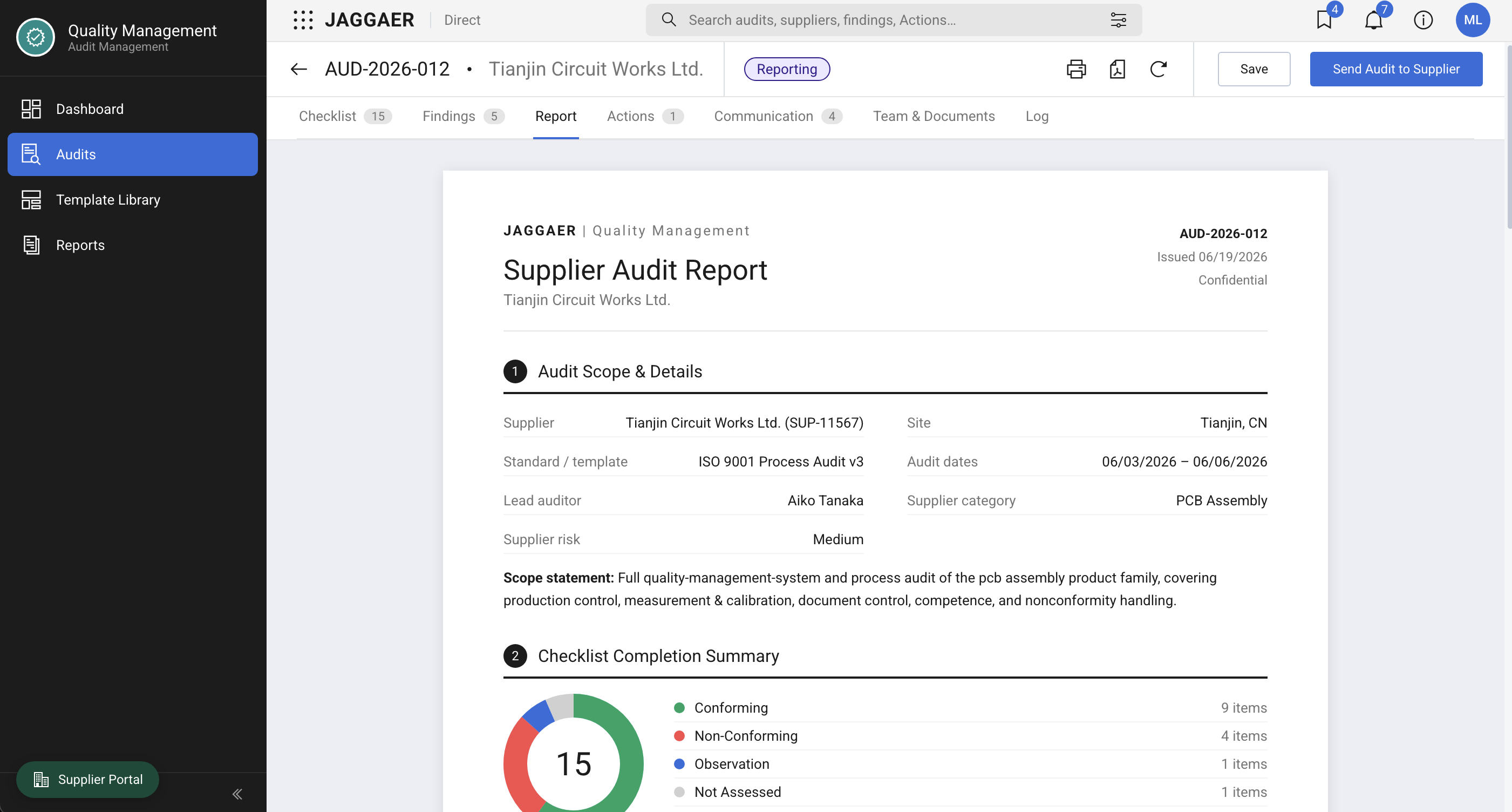Click supplier value Tianjin Circuit Works Ltd. (SUP-11567)

pyautogui.click(x=744, y=423)
